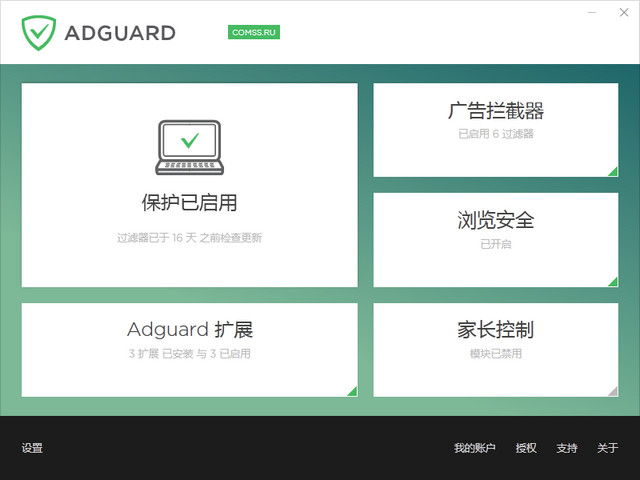Viewport: 640px width, 480px height.
Task: Click the 保护已启用 protection status heading
Action: (x=190, y=203)
